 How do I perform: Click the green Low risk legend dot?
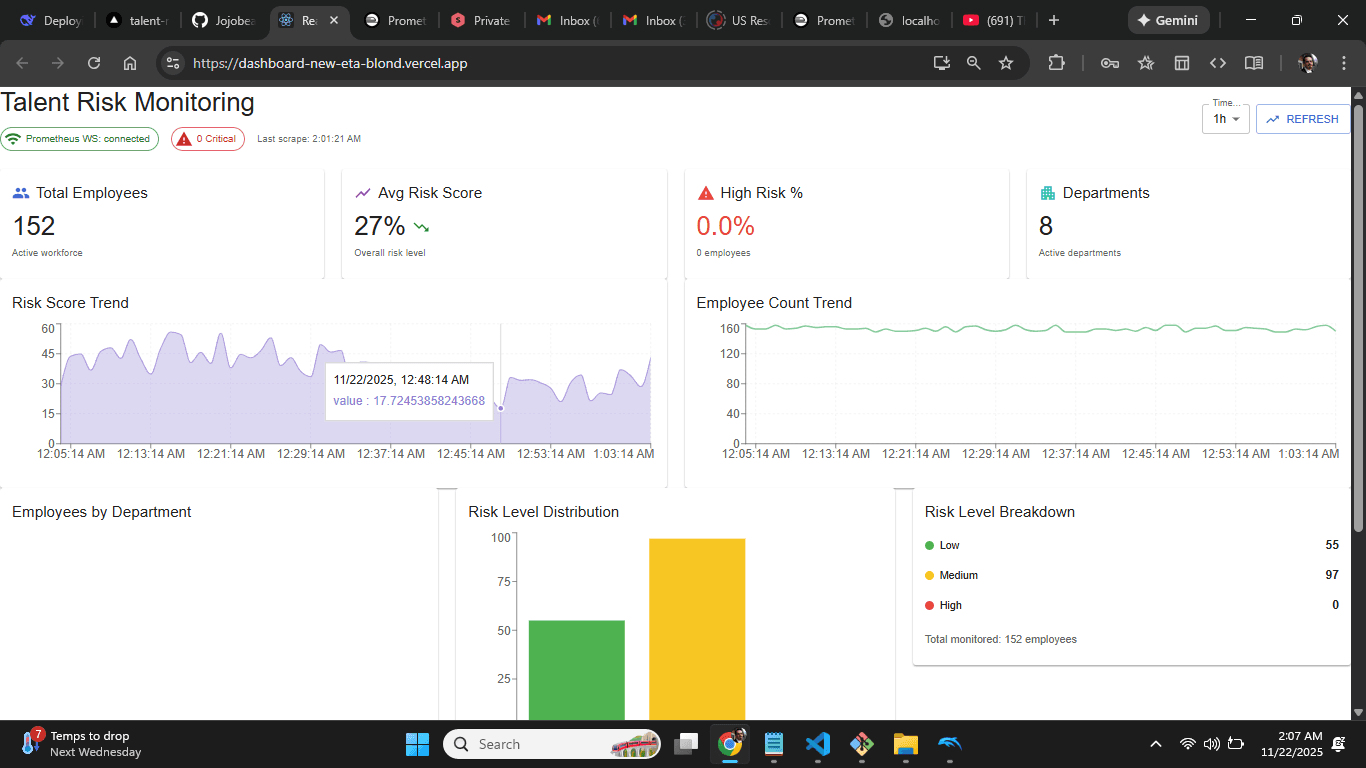tap(930, 545)
